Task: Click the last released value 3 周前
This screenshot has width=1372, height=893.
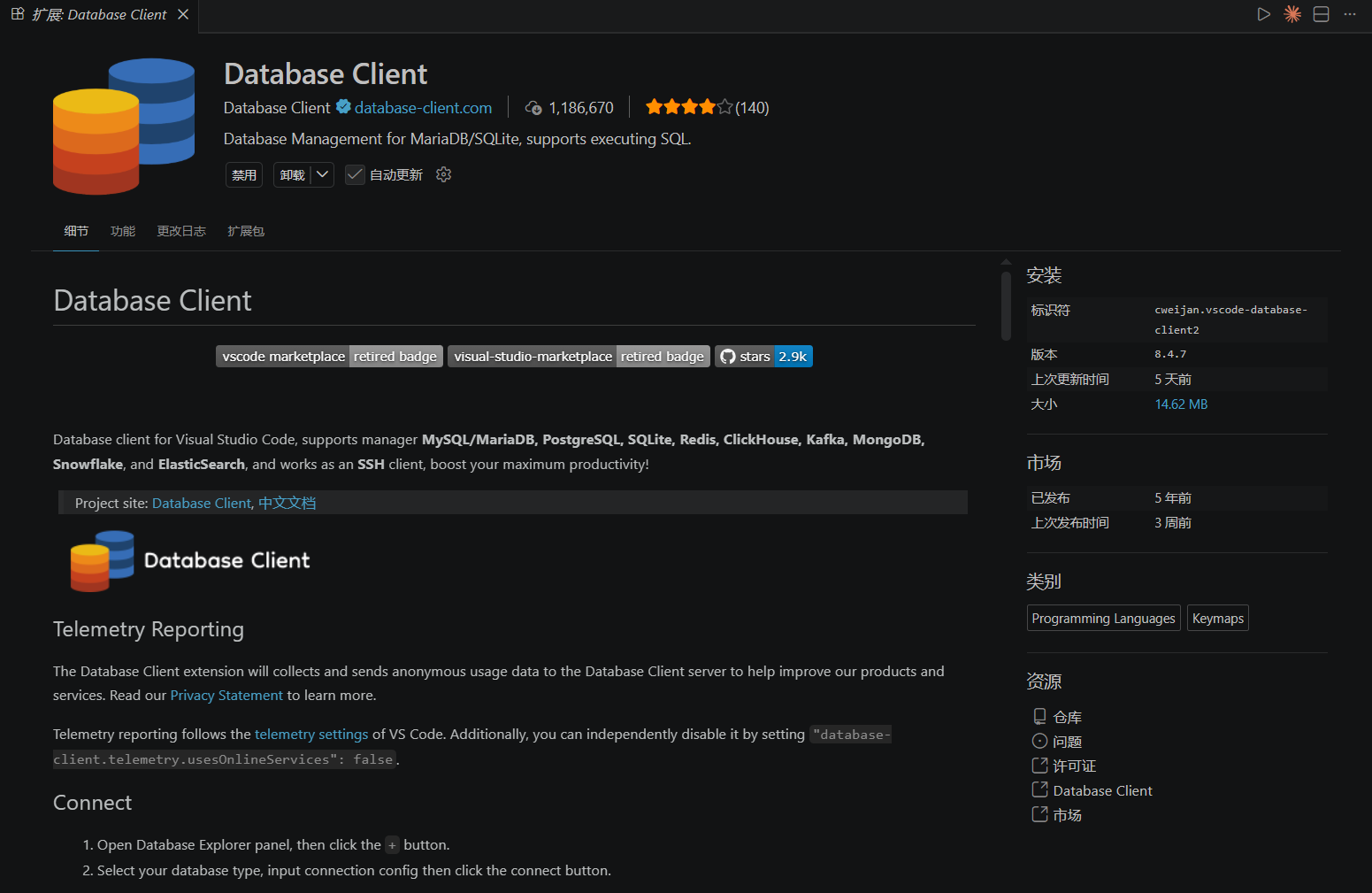Action: pos(1173,523)
